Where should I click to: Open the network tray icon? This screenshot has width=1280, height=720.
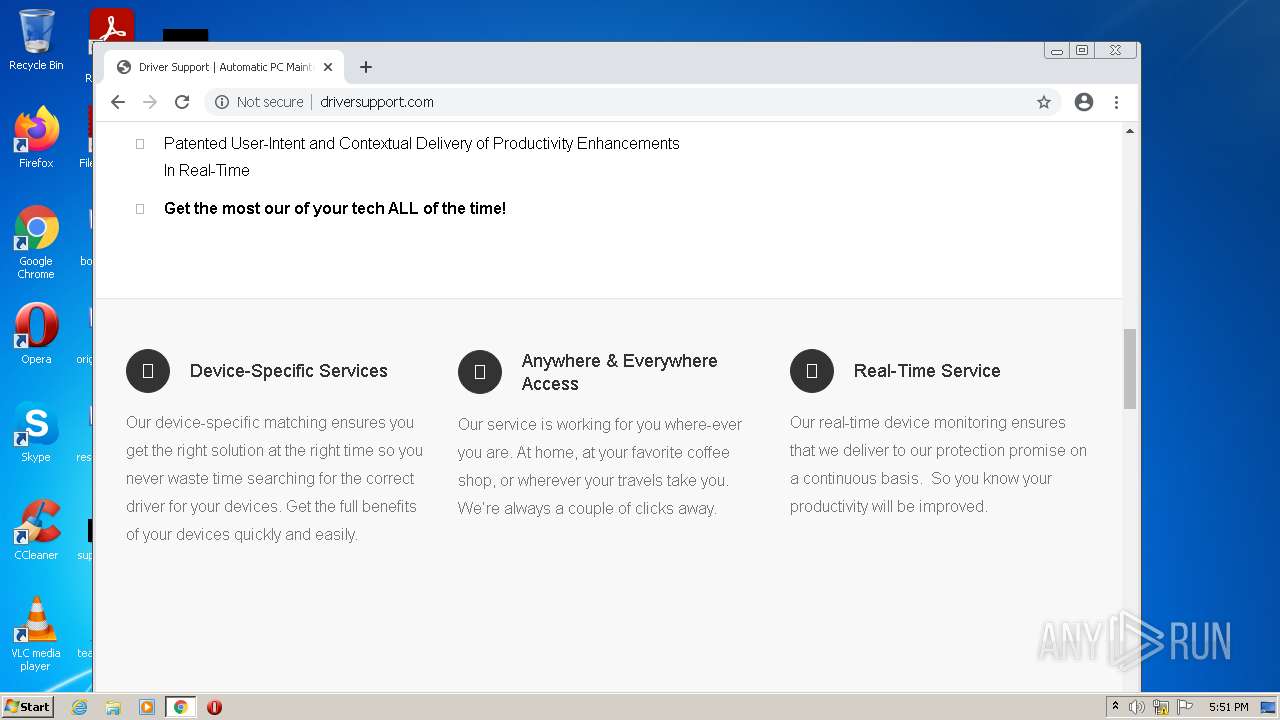[1161, 707]
